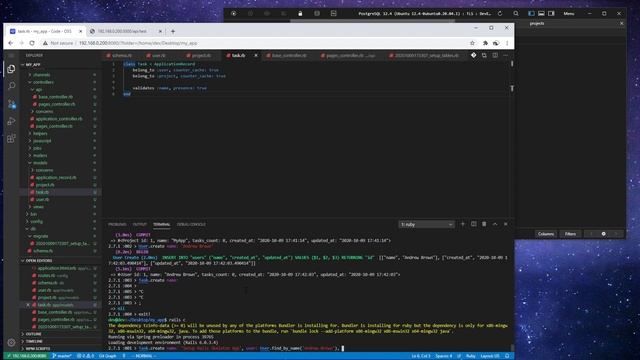This screenshot has width=640, height=360.
Task: Close the task.rb editor tab
Action: point(256,56)
